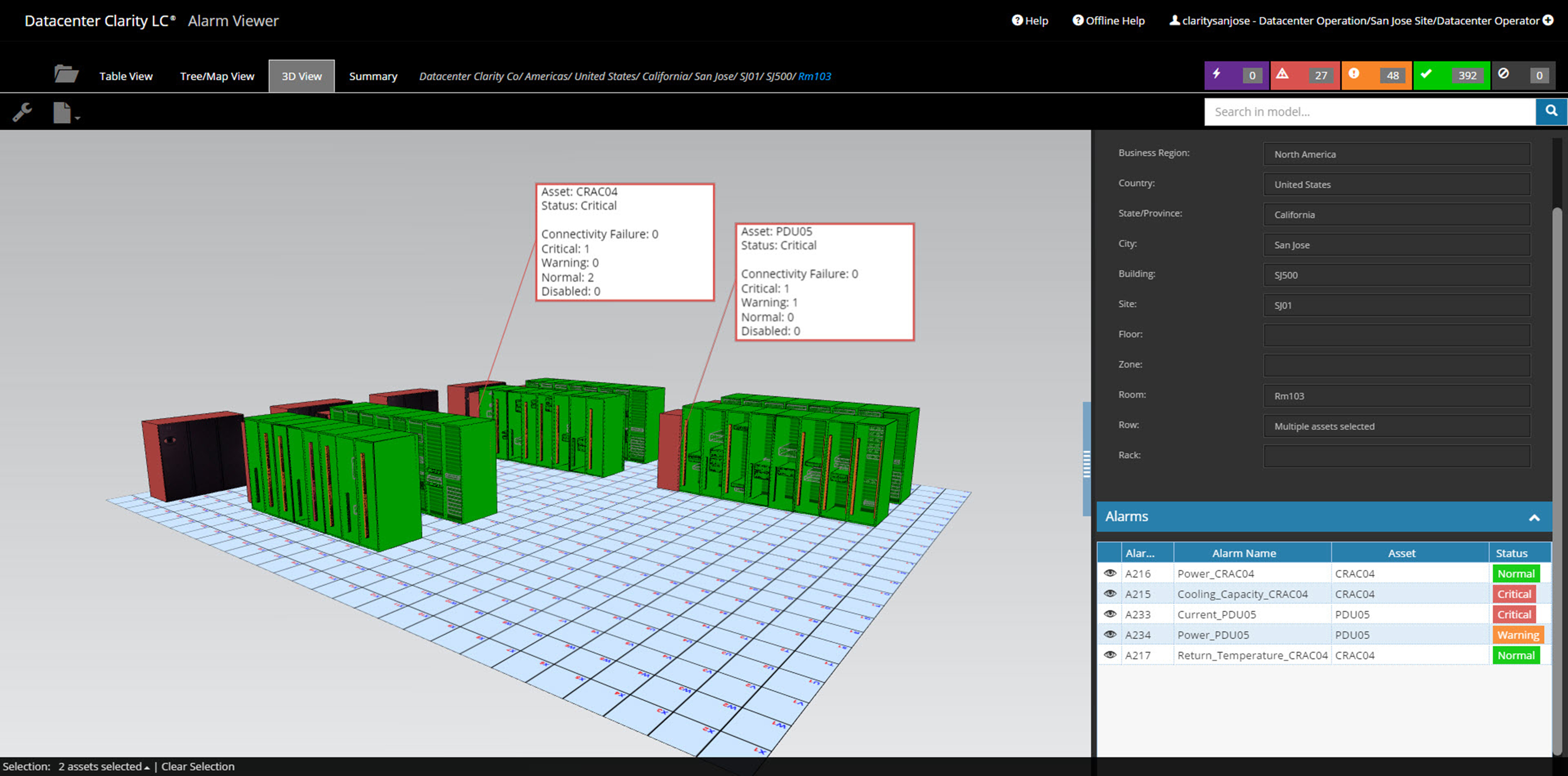The image size is (1568, 776).
Task: Expand the 2 assets selected list
Action: [x=103, y=767]
